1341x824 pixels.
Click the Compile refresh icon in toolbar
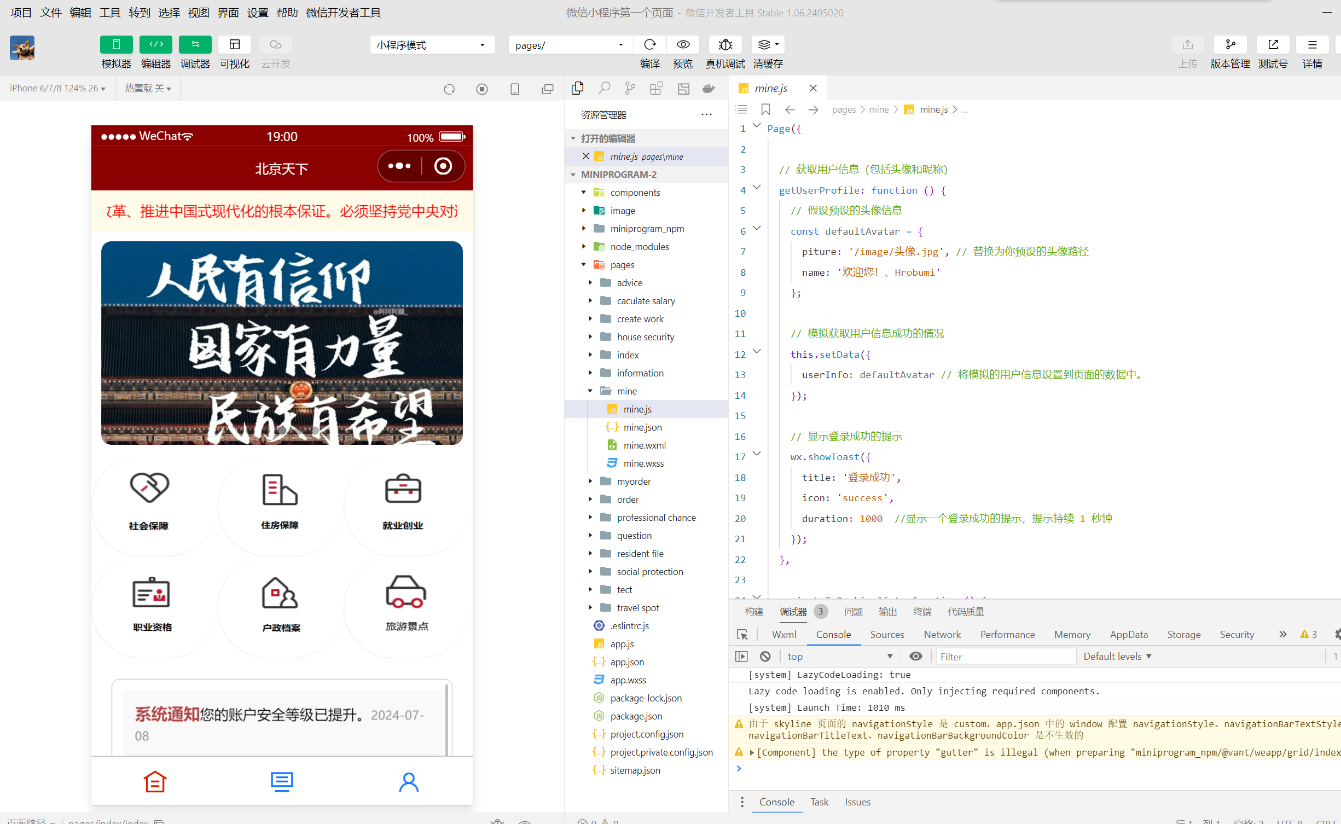650,45
